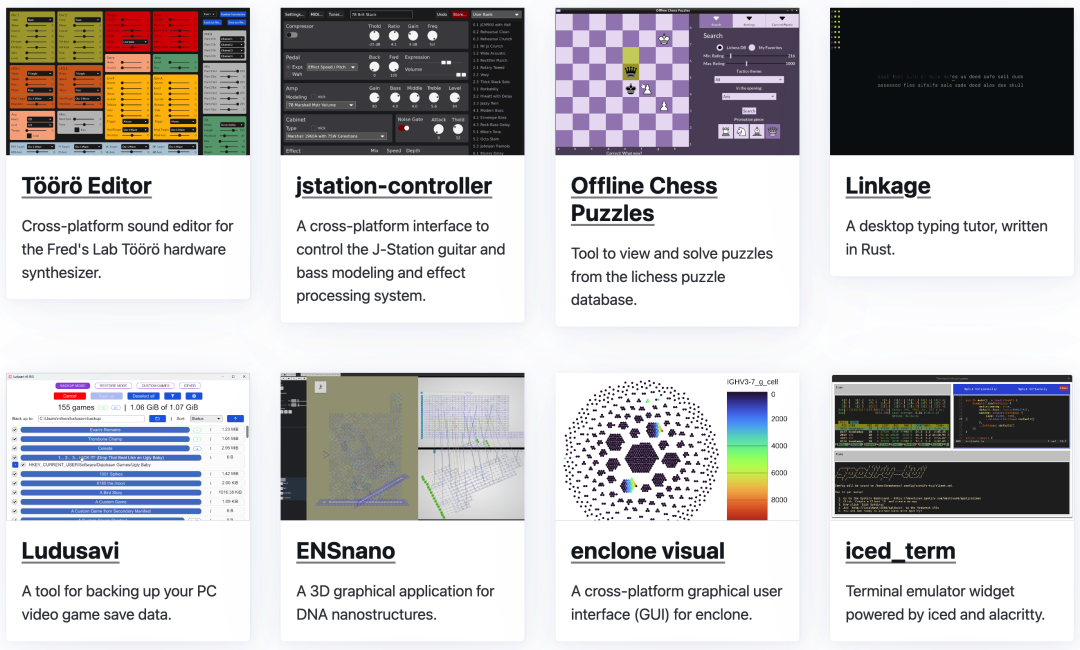Open the Part selector dropdown in Töörö Editor

pyautogui.click(x=209, y=14)
